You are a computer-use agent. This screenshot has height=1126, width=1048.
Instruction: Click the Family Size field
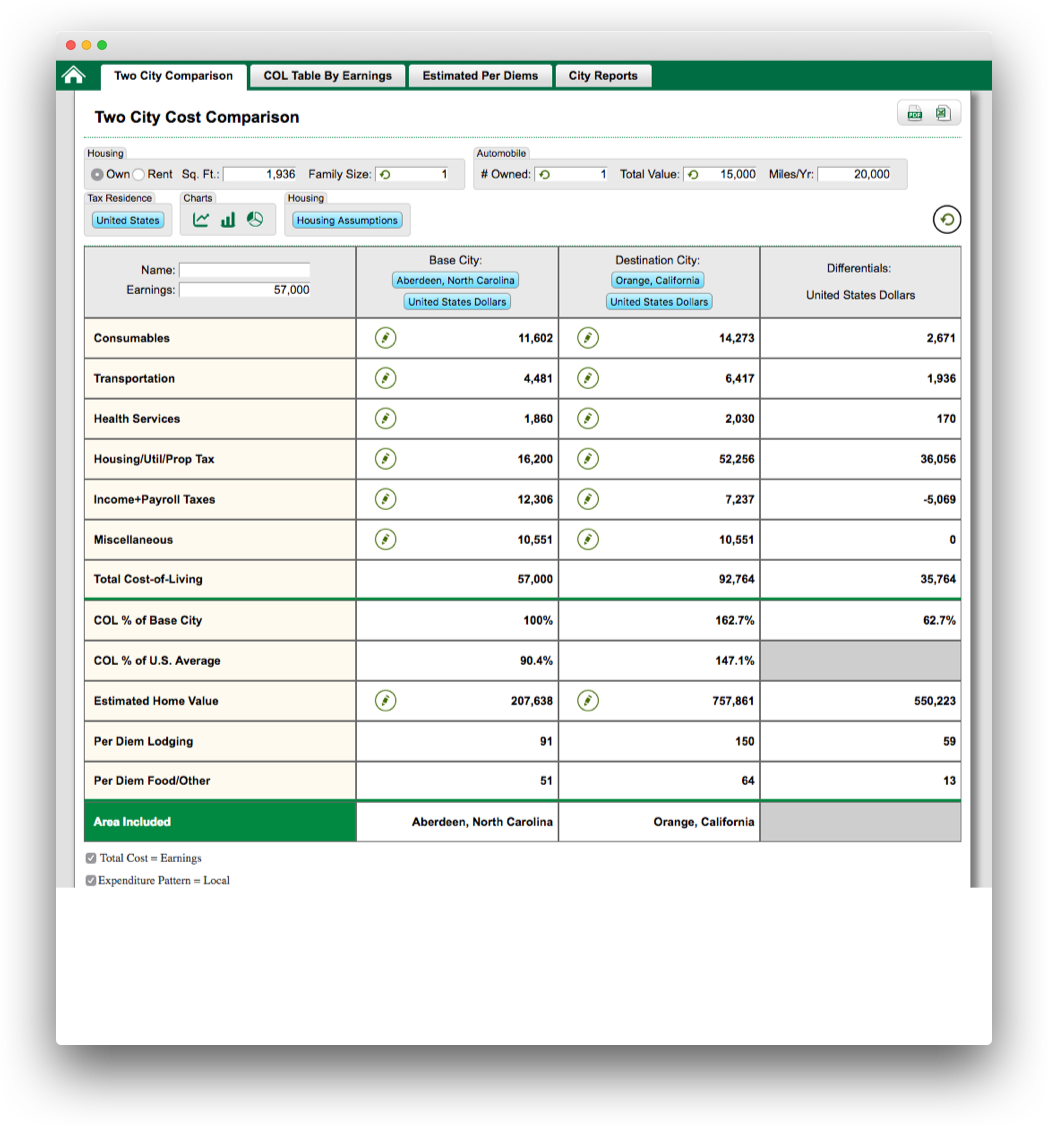click(x=413, y=175)
